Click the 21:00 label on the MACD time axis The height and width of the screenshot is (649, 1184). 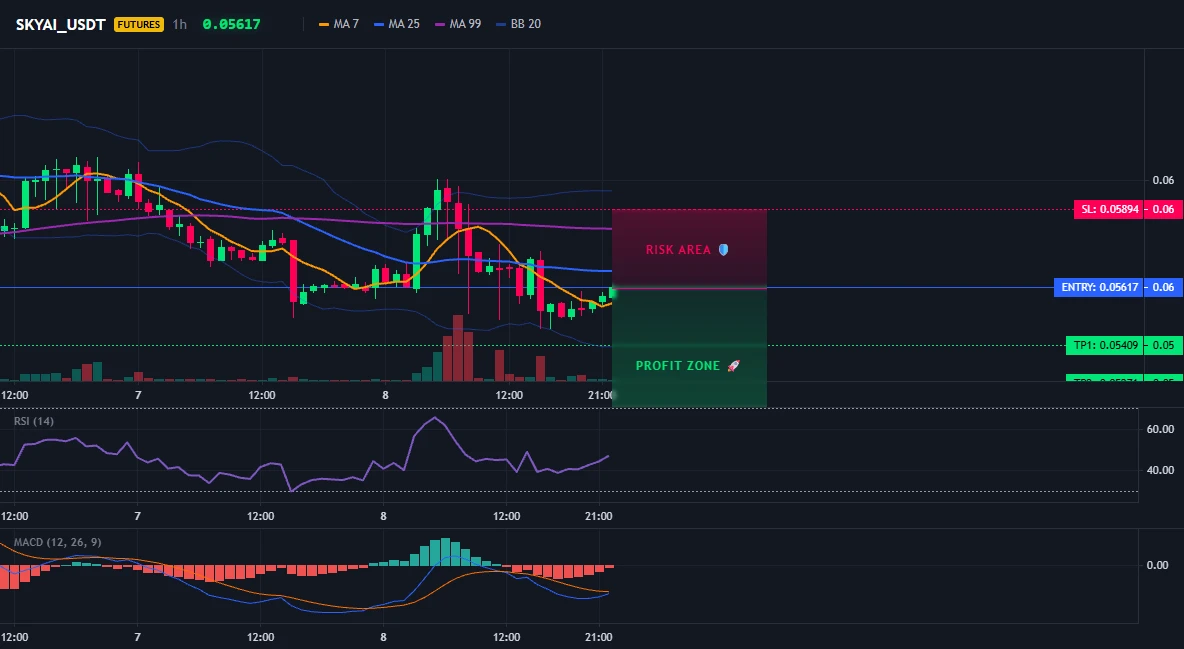[599, 637]
